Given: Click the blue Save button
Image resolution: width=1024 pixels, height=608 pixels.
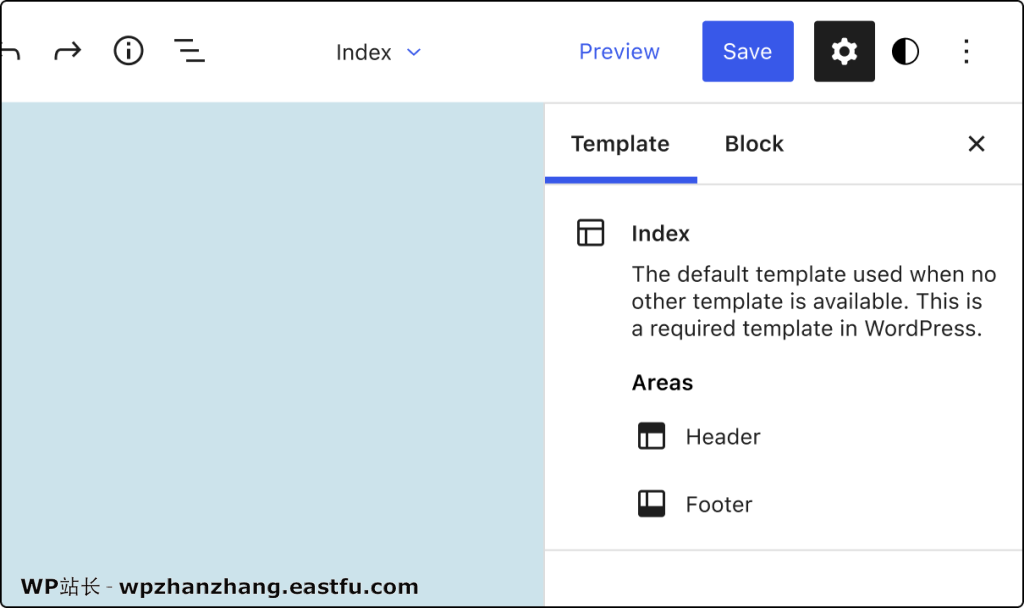Looking at the screenshot, I should click(x=748, y=51).
